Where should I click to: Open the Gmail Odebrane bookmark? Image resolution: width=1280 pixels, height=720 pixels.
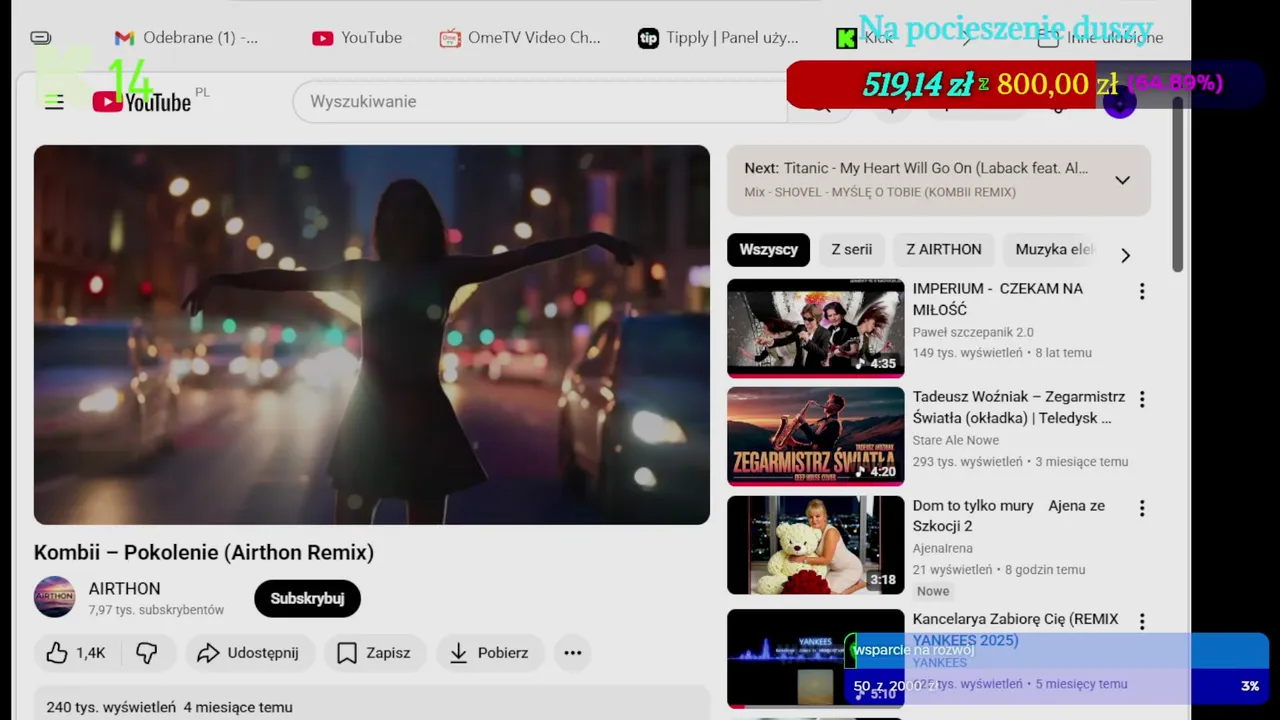point(186,38)
